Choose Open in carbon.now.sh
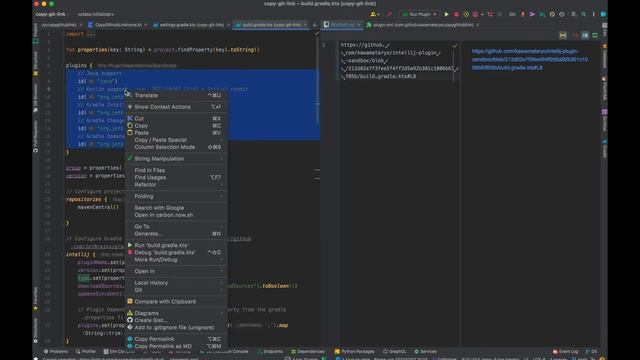Screen dimensions: 640x360 [x=176, y=215]
